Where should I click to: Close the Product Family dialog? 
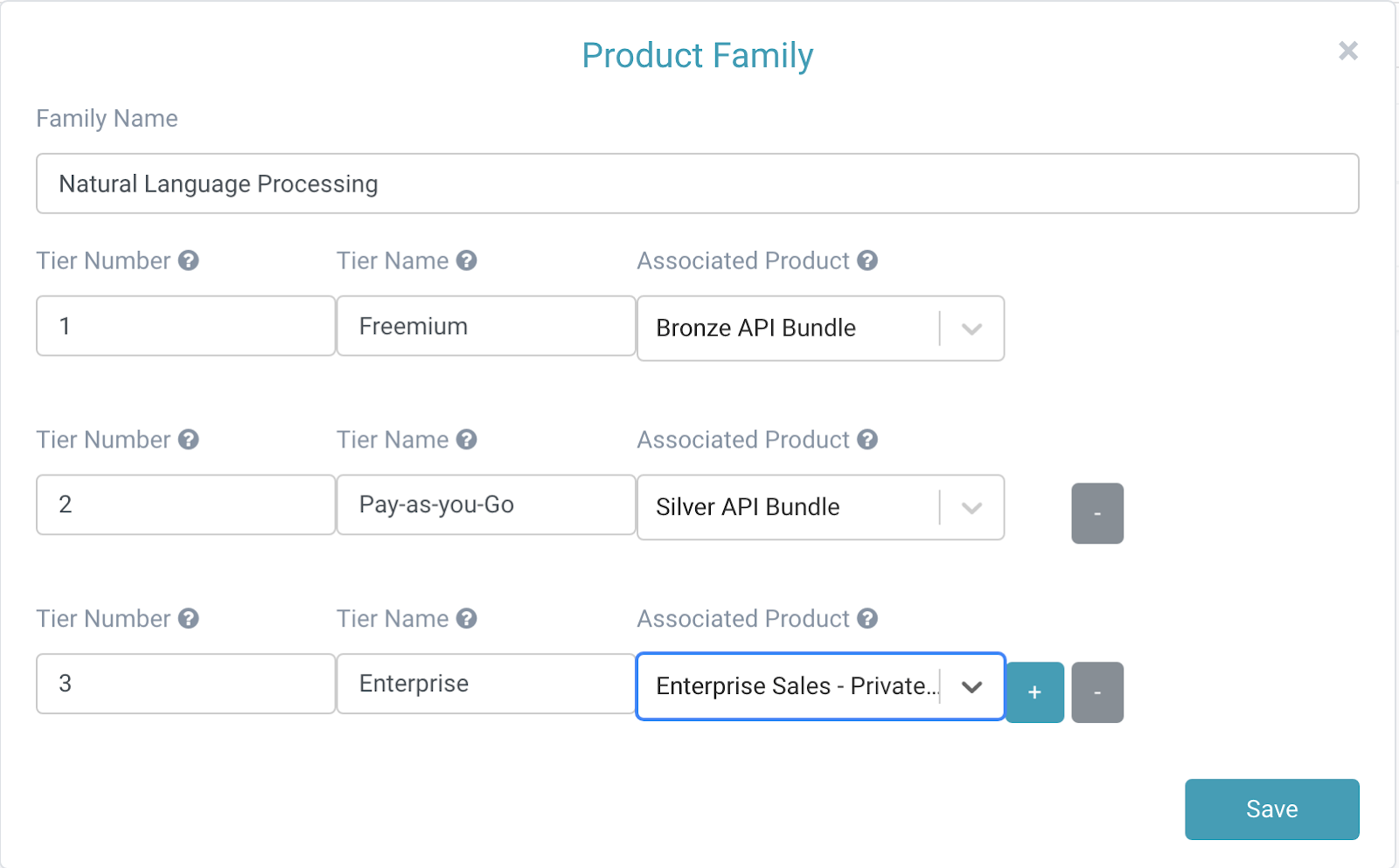[1348, 51]
